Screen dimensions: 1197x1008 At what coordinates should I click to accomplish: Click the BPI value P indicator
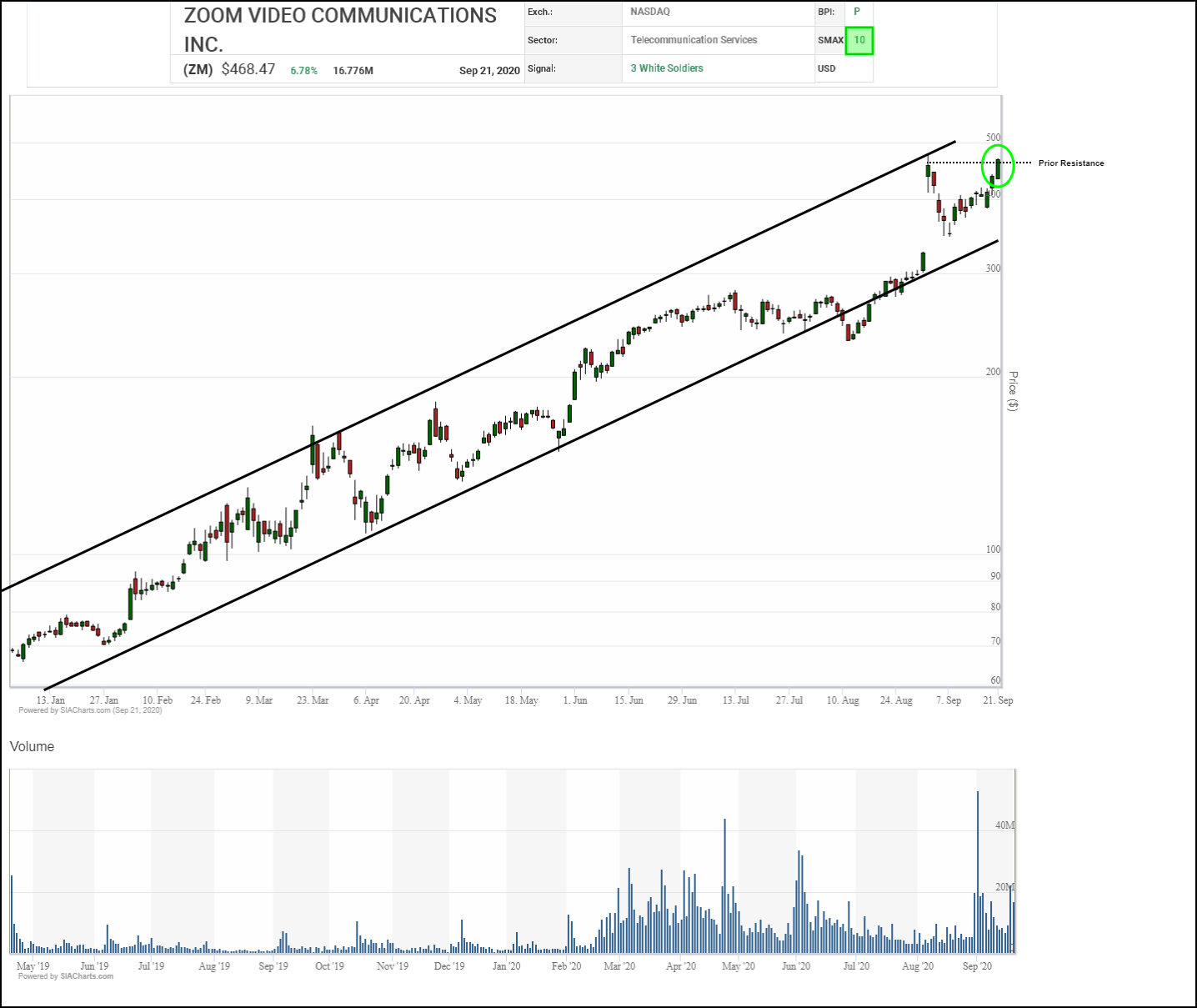tap(857, 12)
